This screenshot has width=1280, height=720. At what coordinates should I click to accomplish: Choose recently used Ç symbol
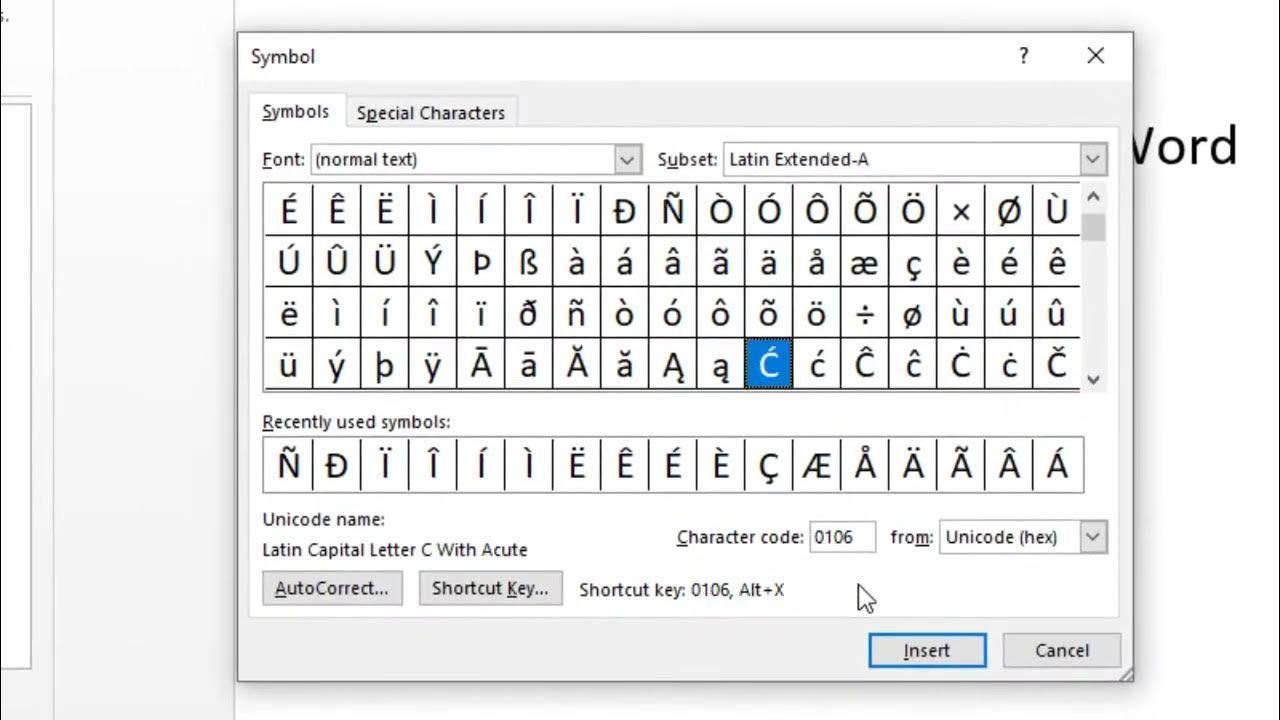pos(769,466)
